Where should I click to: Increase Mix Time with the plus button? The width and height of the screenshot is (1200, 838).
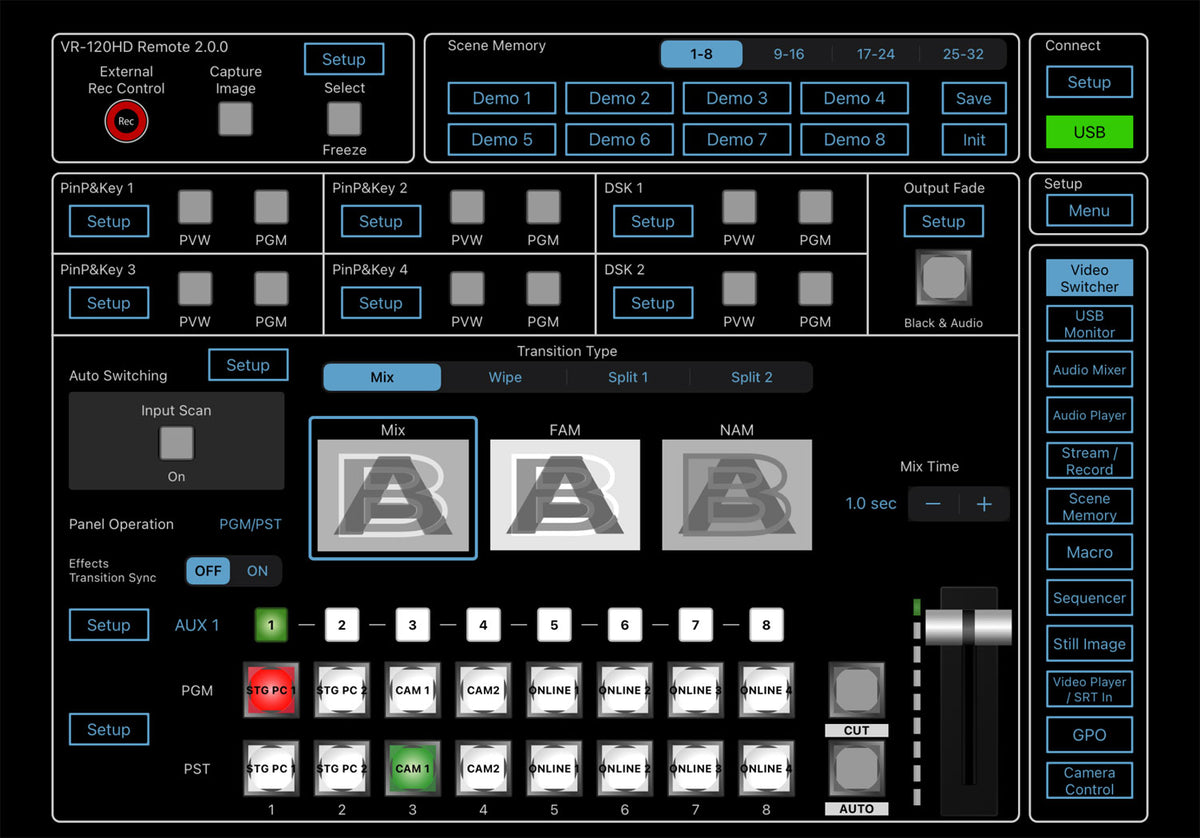(984, 504)
